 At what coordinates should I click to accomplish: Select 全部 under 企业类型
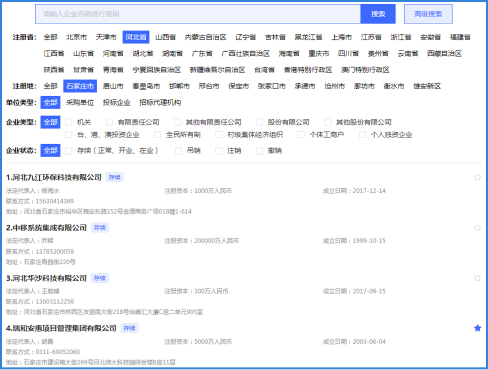[51, 122]
